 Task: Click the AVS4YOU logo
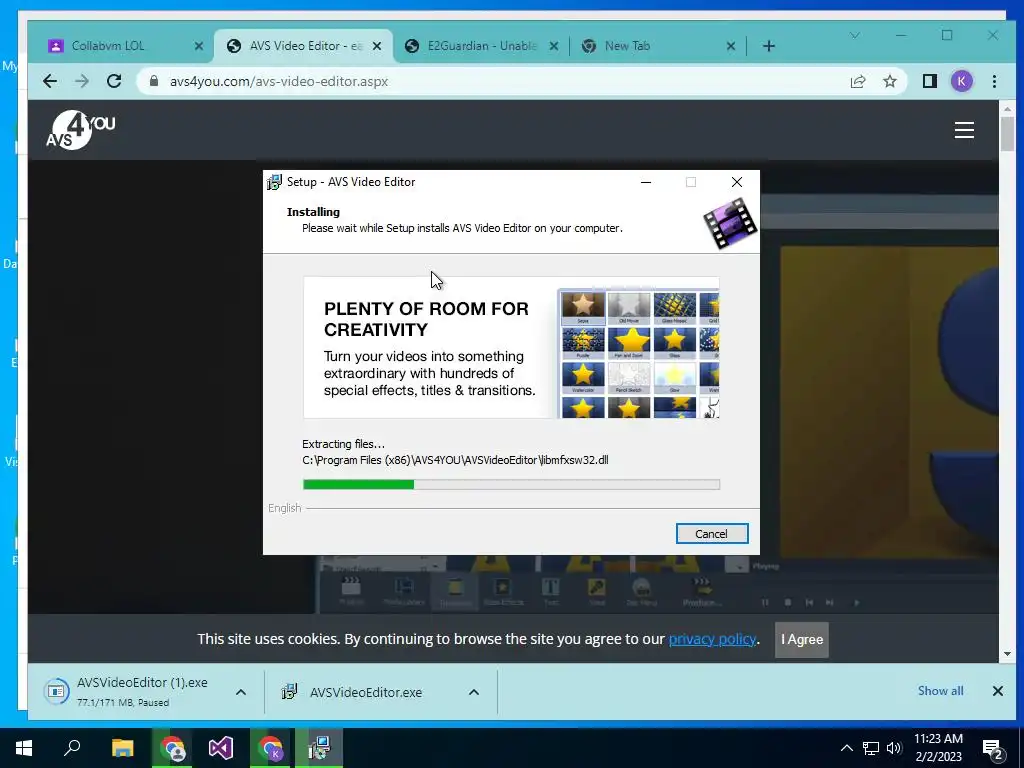point(80,129)
